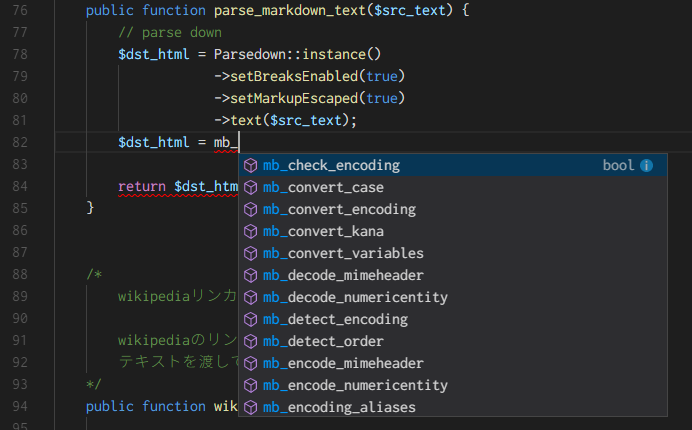This screenshot has height=430, width=692.
Task: Select mb_check_encoding suggestion
Action: (453, 165)
